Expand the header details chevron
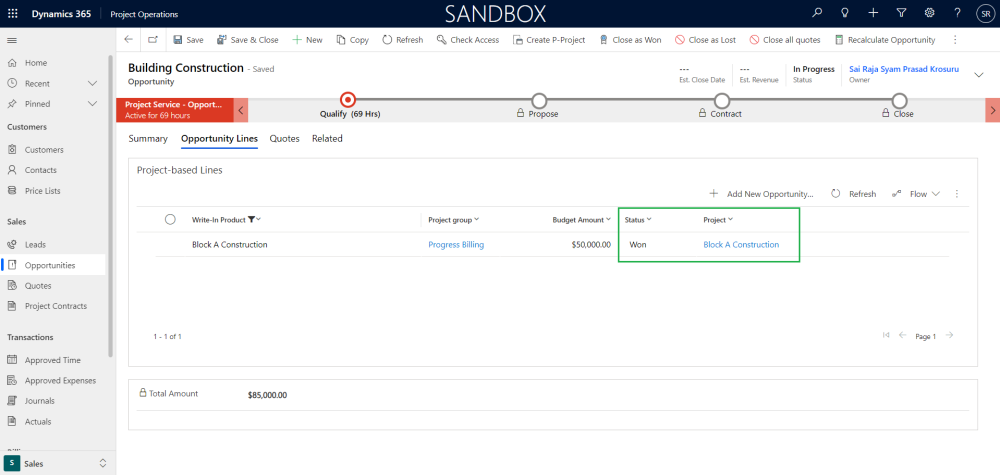This screenshot has width=1000, height=475. click(x=979, y=75)
